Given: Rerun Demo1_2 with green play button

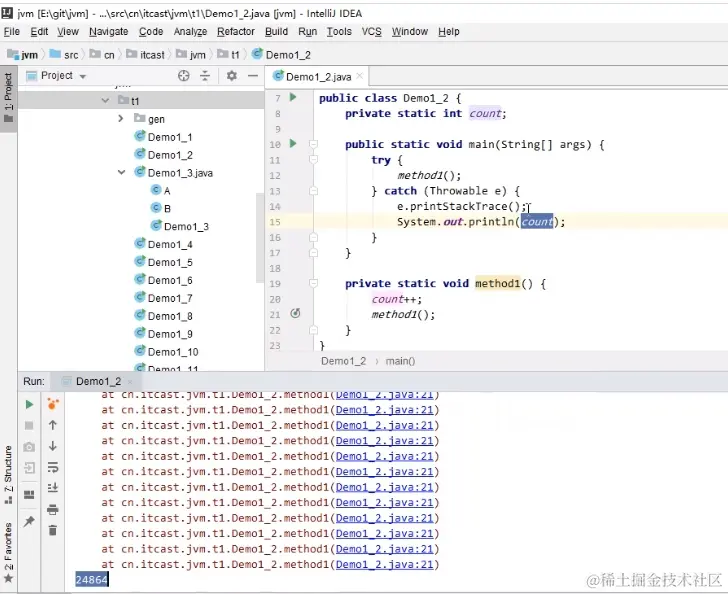Looking at the screenshot, I should [x=29, y=405].
